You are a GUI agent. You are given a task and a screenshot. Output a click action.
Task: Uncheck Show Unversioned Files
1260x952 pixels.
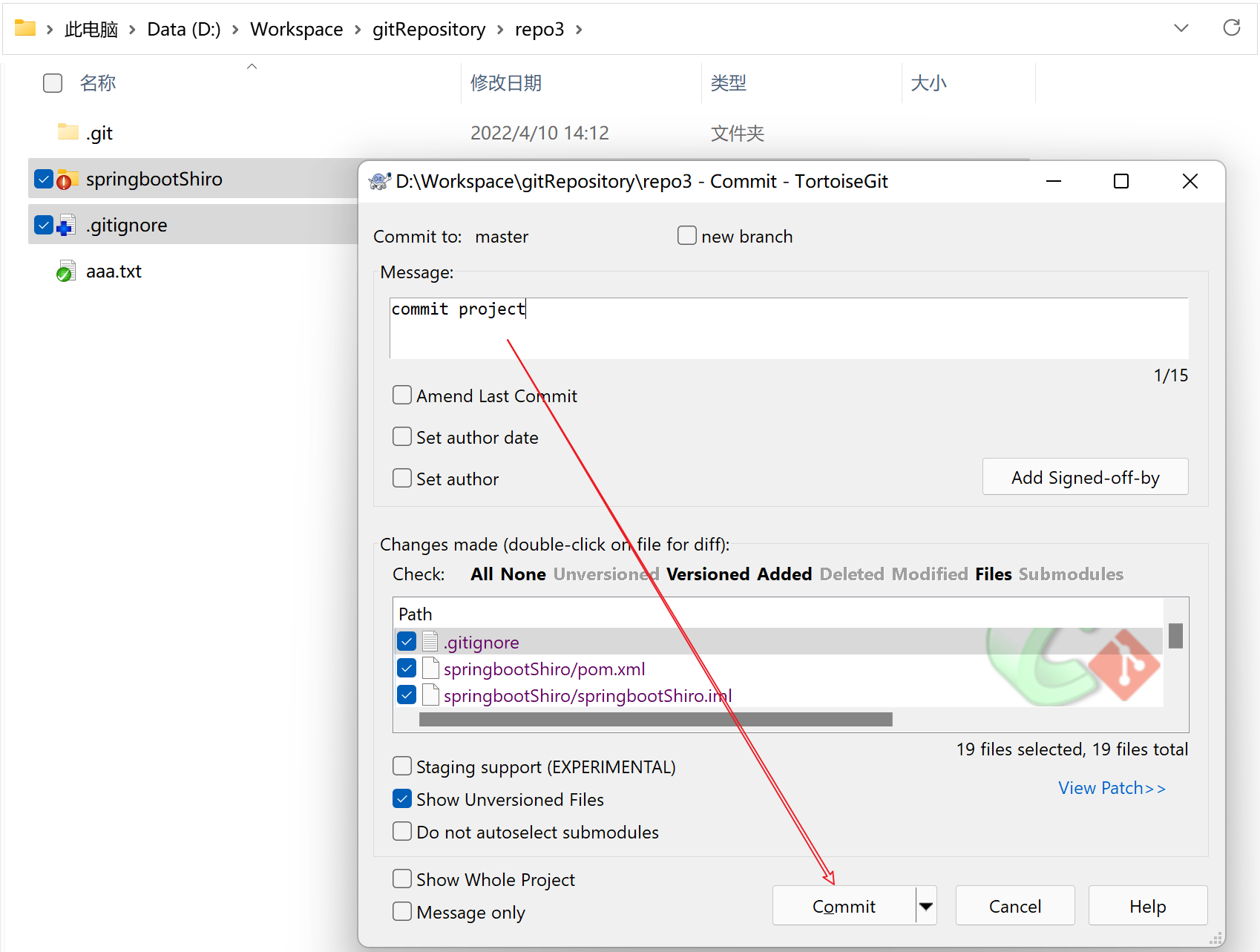402,799
